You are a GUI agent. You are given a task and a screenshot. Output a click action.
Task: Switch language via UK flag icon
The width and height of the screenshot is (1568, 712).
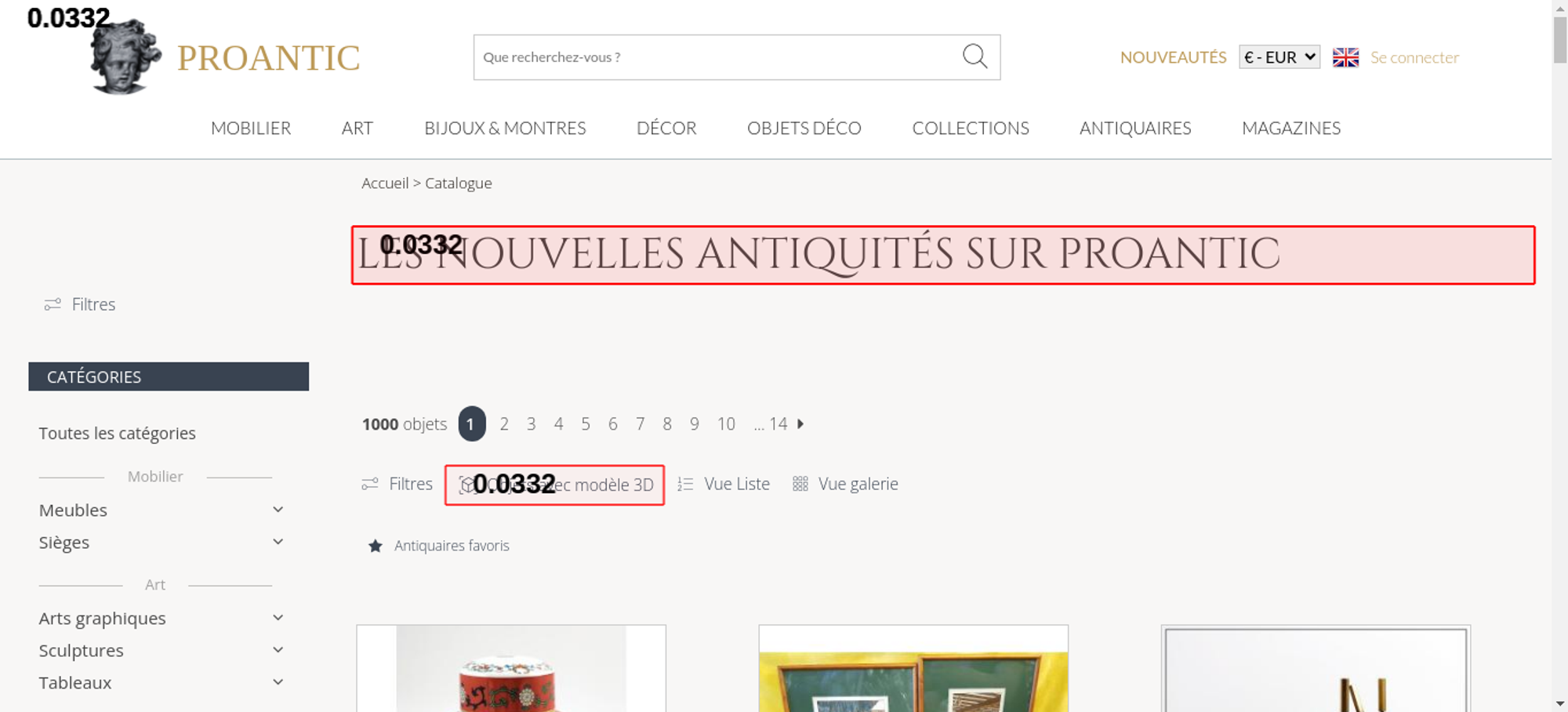(1345, 57)
